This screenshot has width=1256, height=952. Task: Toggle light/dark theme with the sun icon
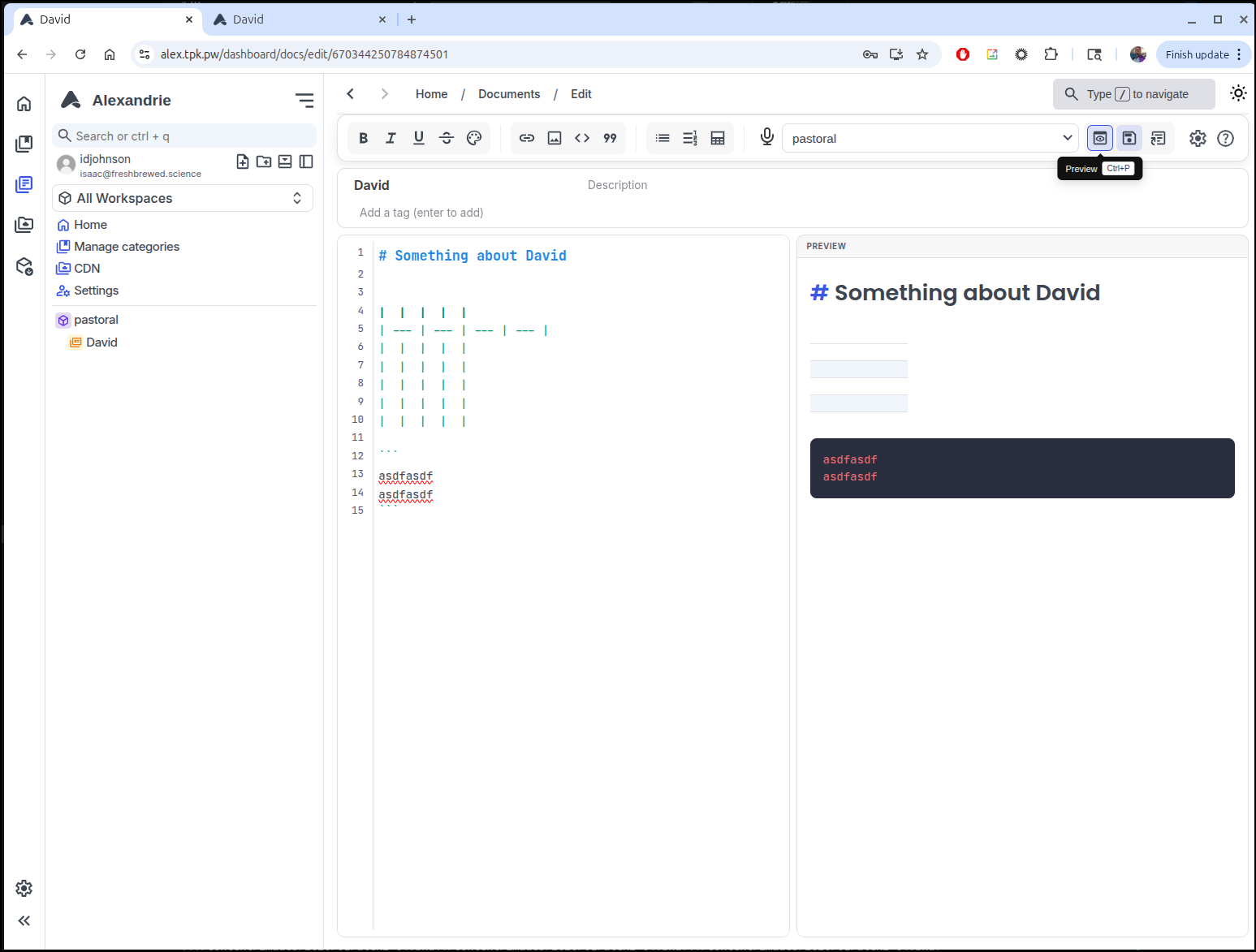pyautogui.click(x=1237, y=93)
